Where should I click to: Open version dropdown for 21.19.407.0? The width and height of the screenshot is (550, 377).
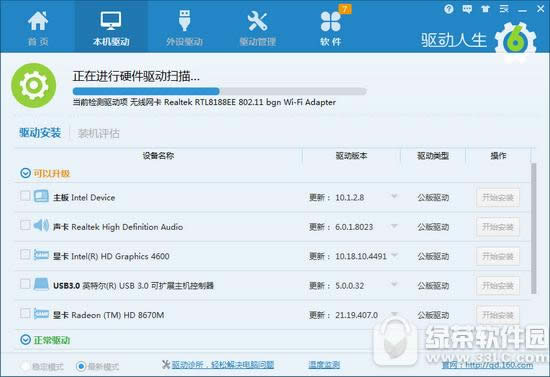[x=394, y=314]
